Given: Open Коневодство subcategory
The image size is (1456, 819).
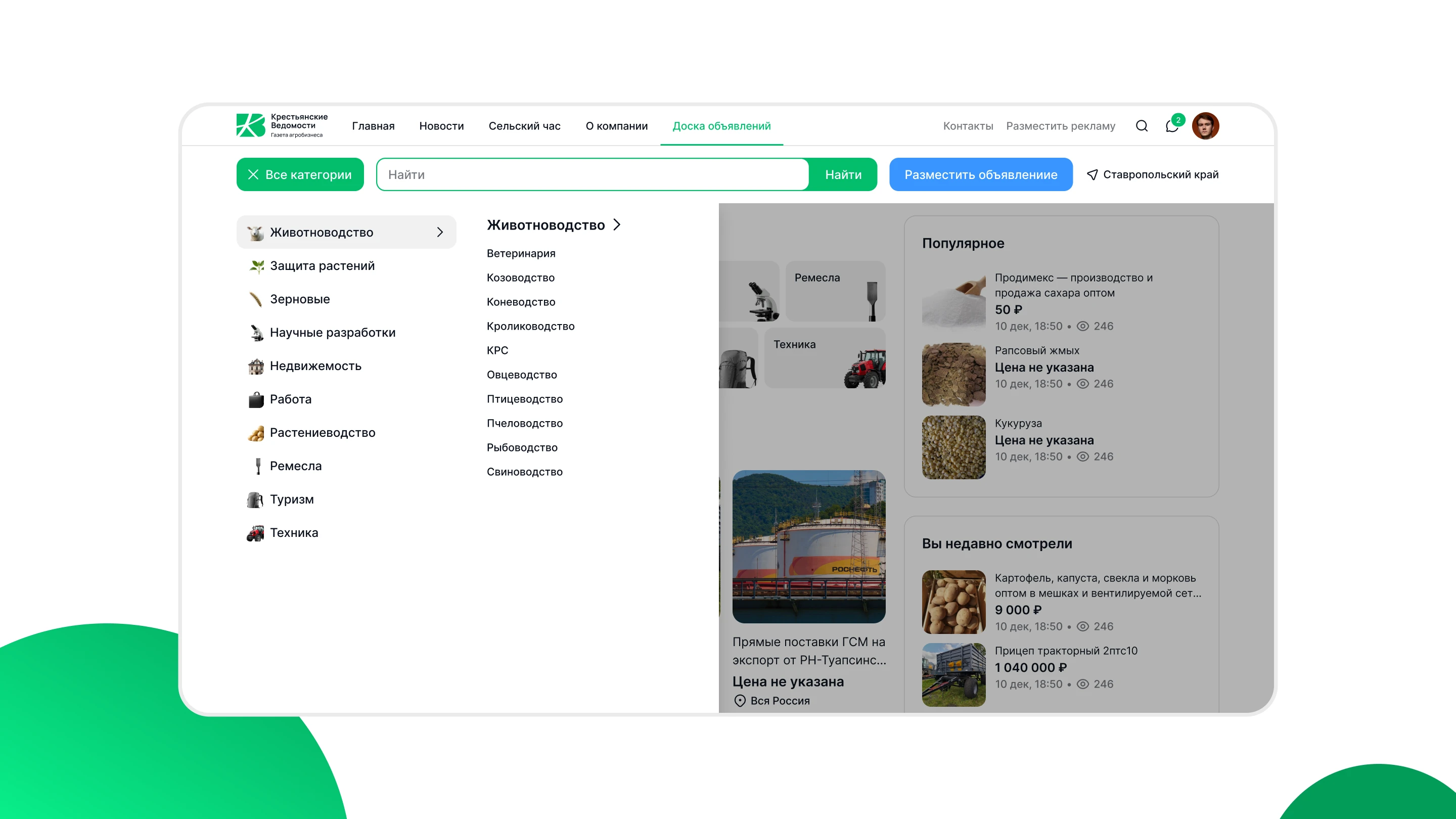Looking at the screenshot, I should pyautogui.click(x=521, y=302).
